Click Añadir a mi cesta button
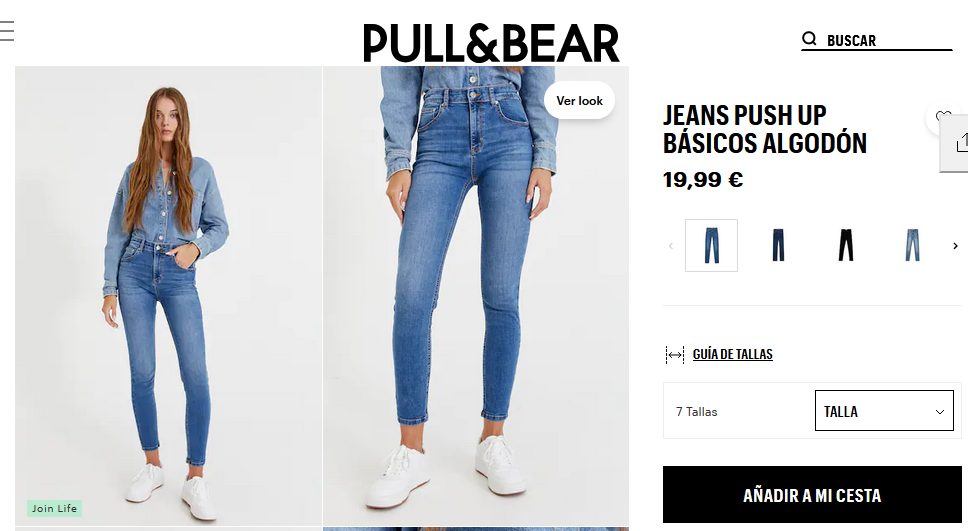Image resolution: width=968 pixels, height=531 pixels. (812, 495)
